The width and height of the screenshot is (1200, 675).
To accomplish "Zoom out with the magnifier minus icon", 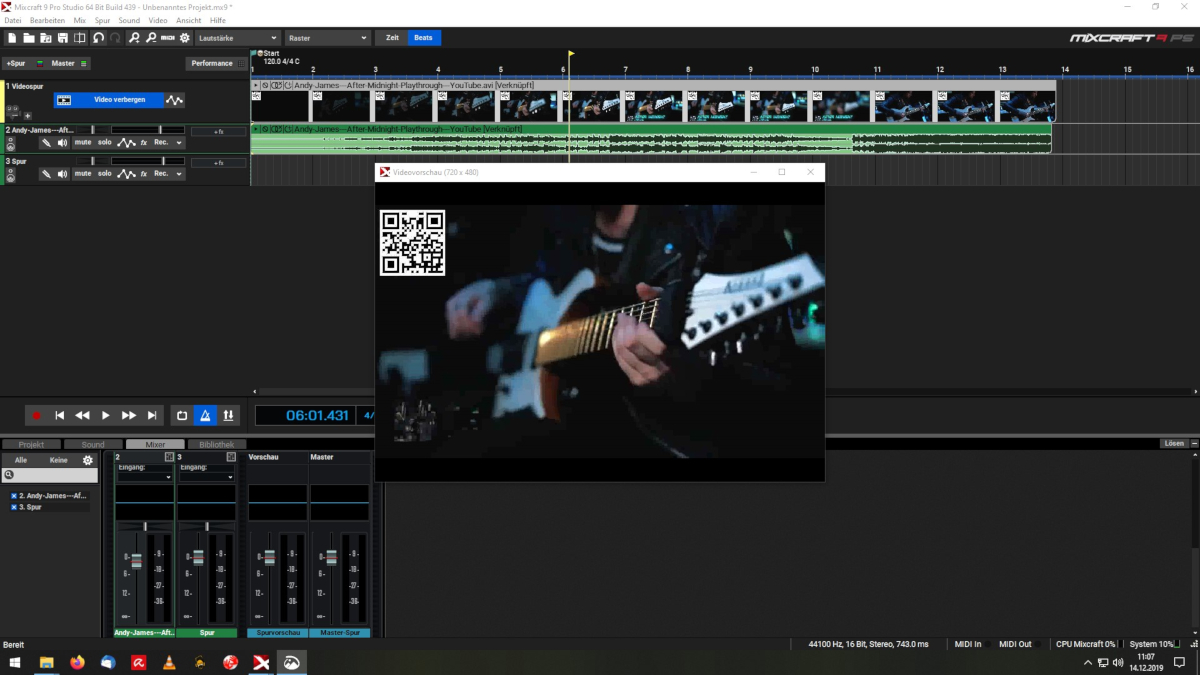I will [x=151, y=38].
